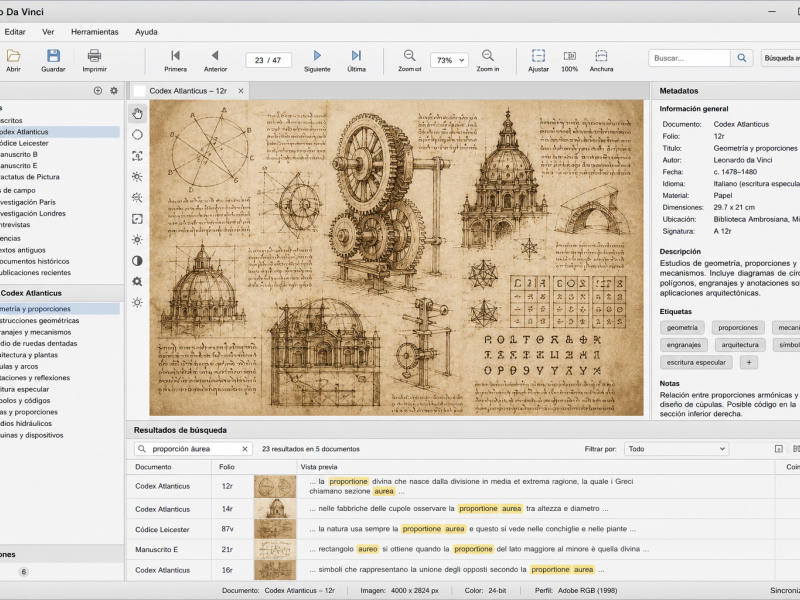Open the Manuscrito E 21r search result
Viewport: 800px width, 600px height.
click(451, 549)
